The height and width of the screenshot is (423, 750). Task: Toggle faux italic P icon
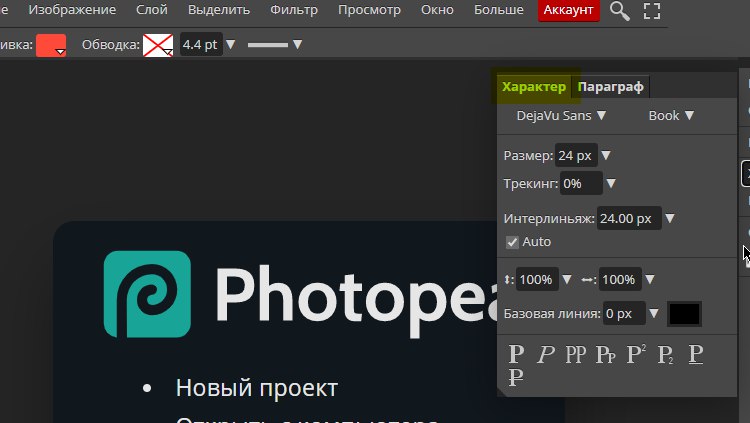tap(546, 355)
